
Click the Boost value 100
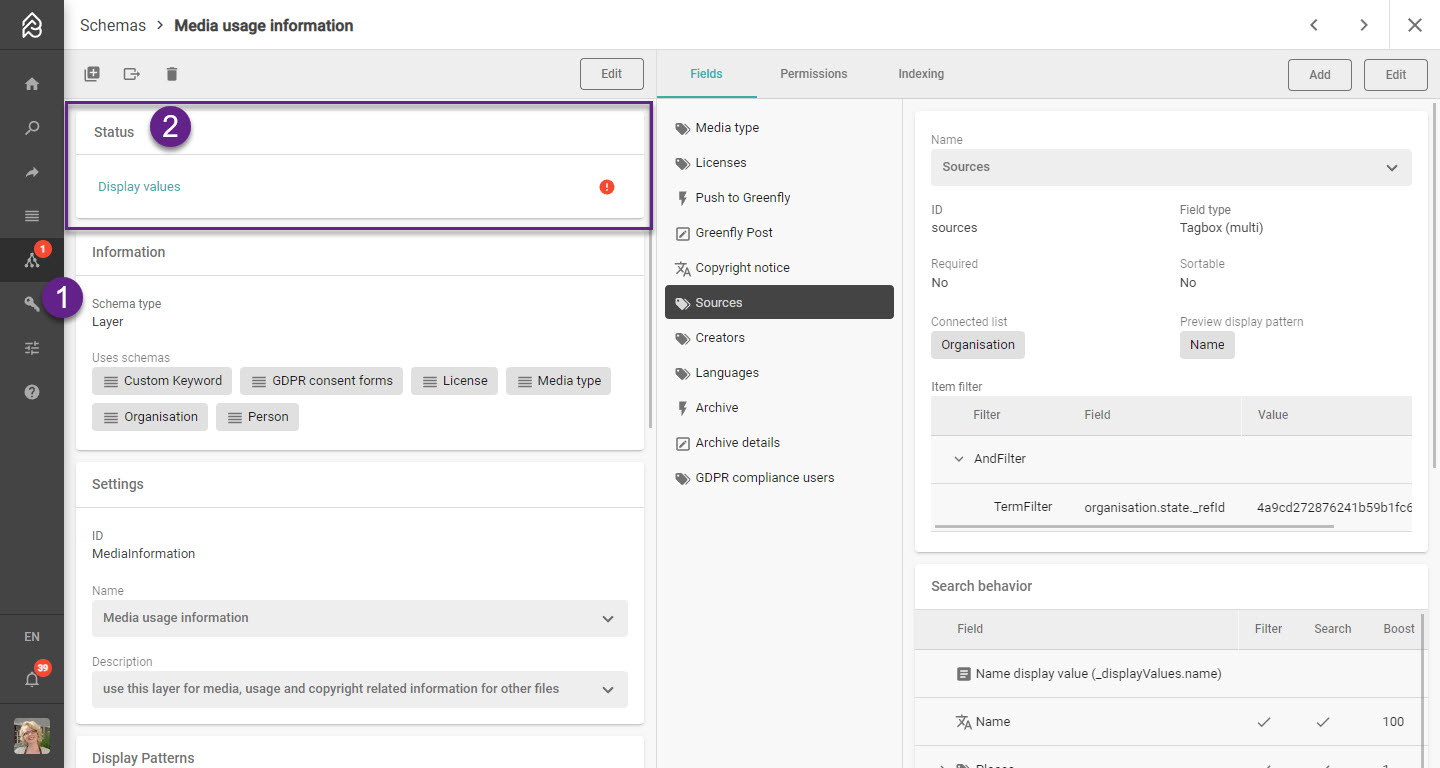[x=1393, y=722]
